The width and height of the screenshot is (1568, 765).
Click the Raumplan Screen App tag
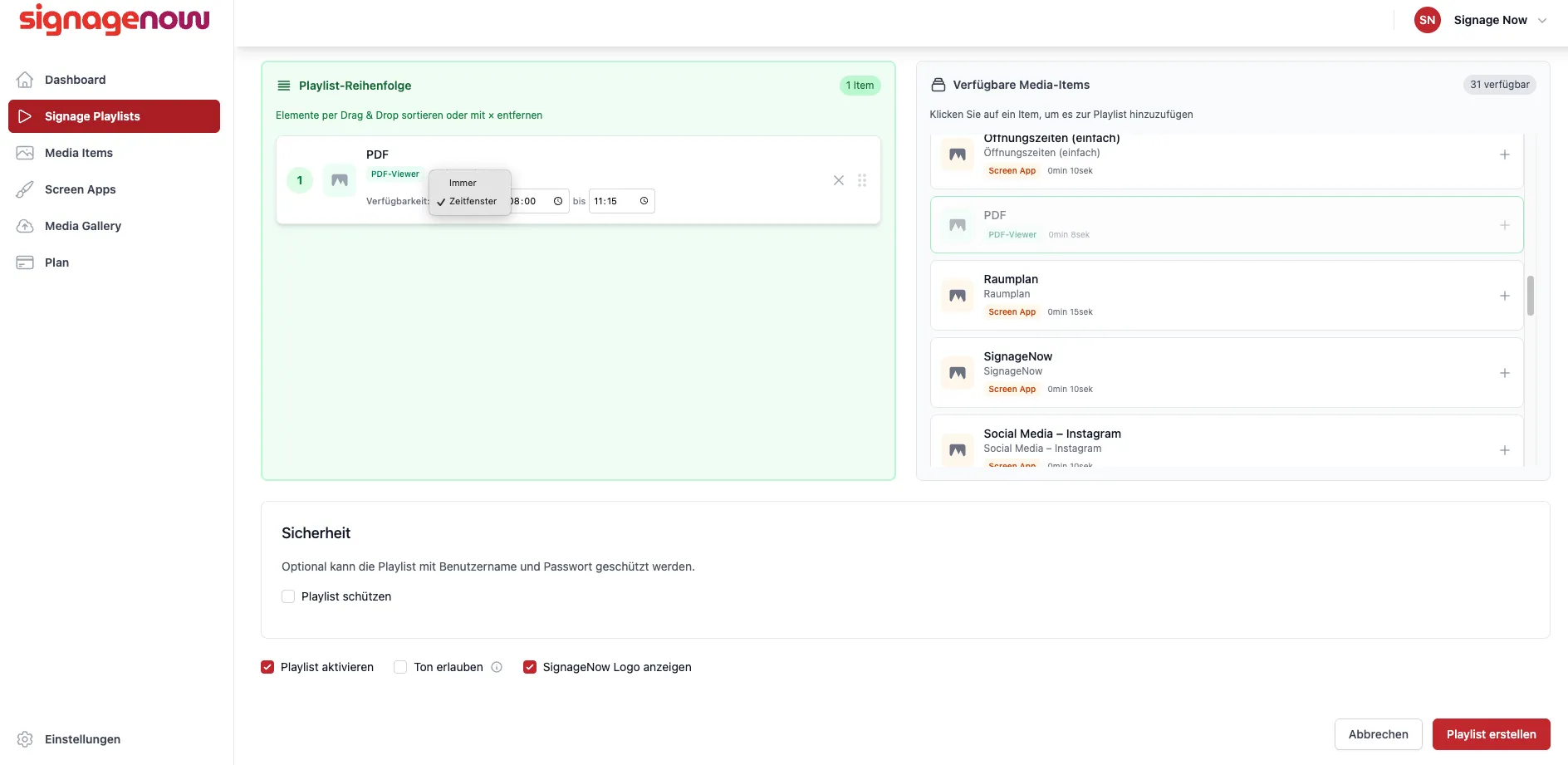[x=1012, y=312]
